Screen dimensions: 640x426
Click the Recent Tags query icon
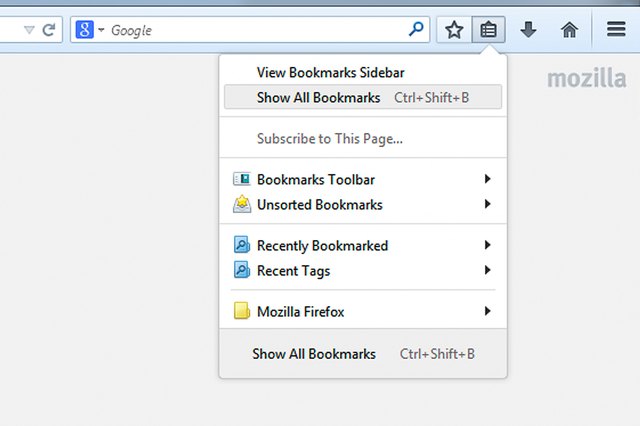click(242, 270)
